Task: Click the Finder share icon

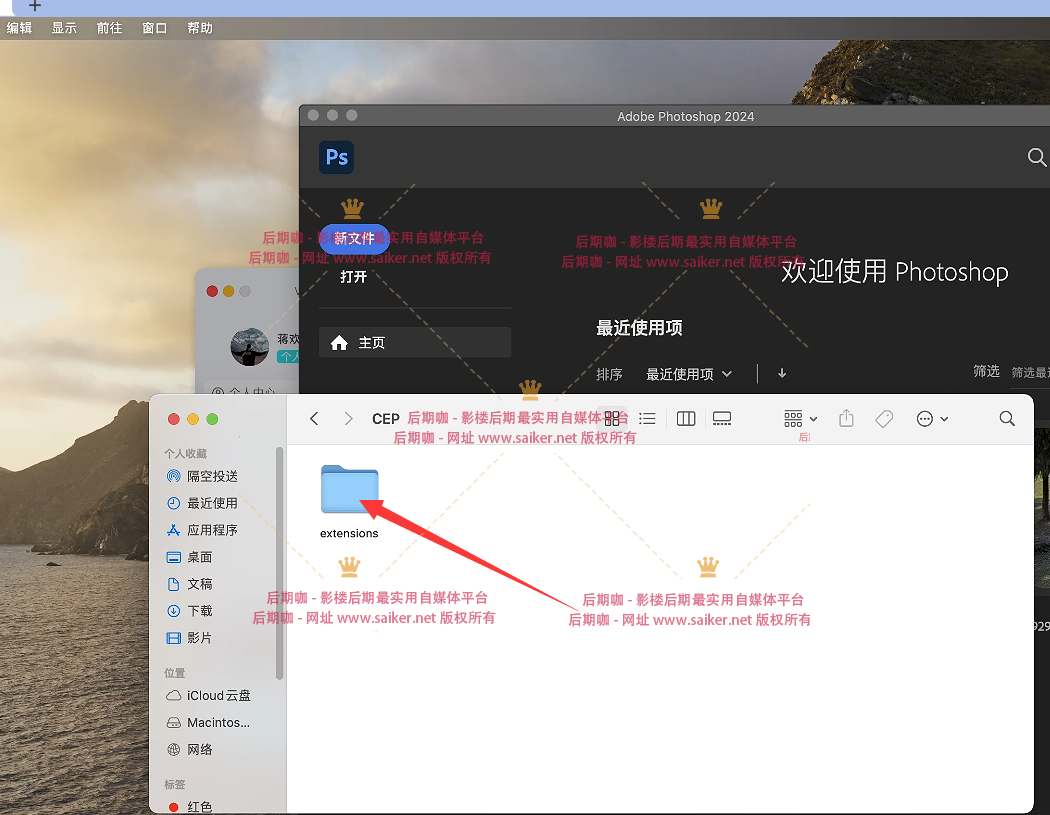Action: point(846,419)
